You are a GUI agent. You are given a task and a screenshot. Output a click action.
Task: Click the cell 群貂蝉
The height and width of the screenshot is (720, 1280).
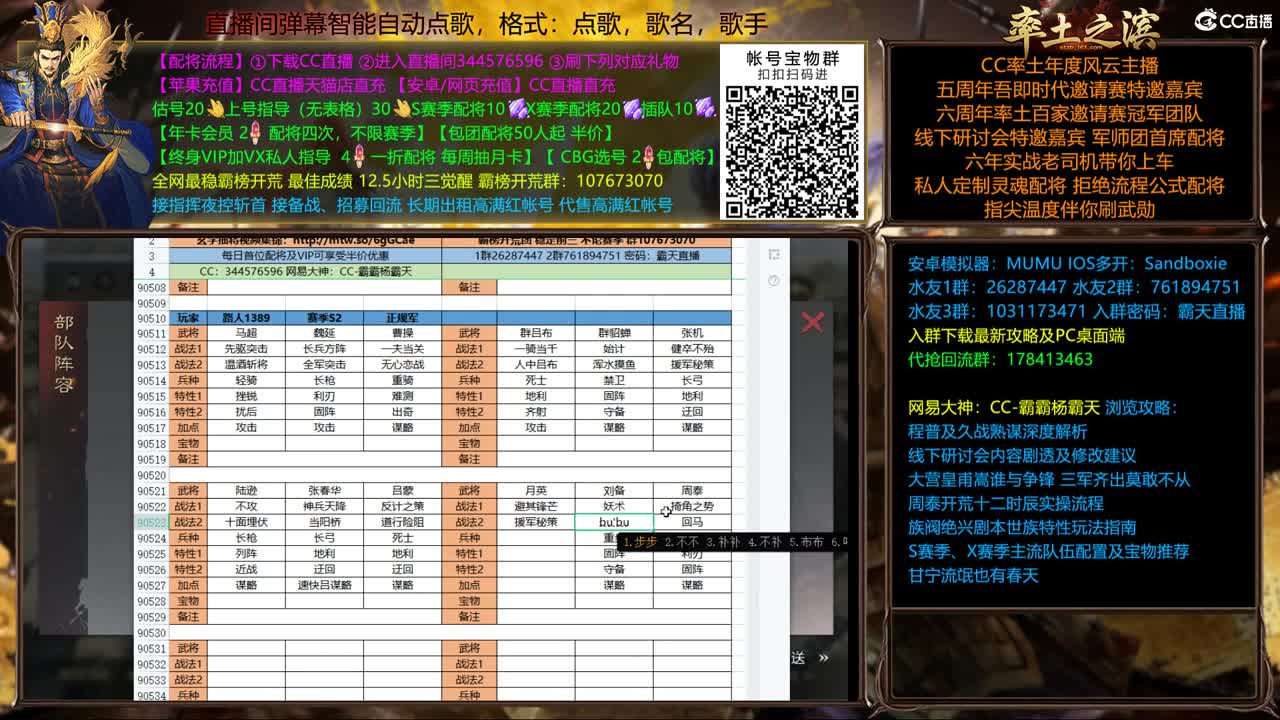614,333
